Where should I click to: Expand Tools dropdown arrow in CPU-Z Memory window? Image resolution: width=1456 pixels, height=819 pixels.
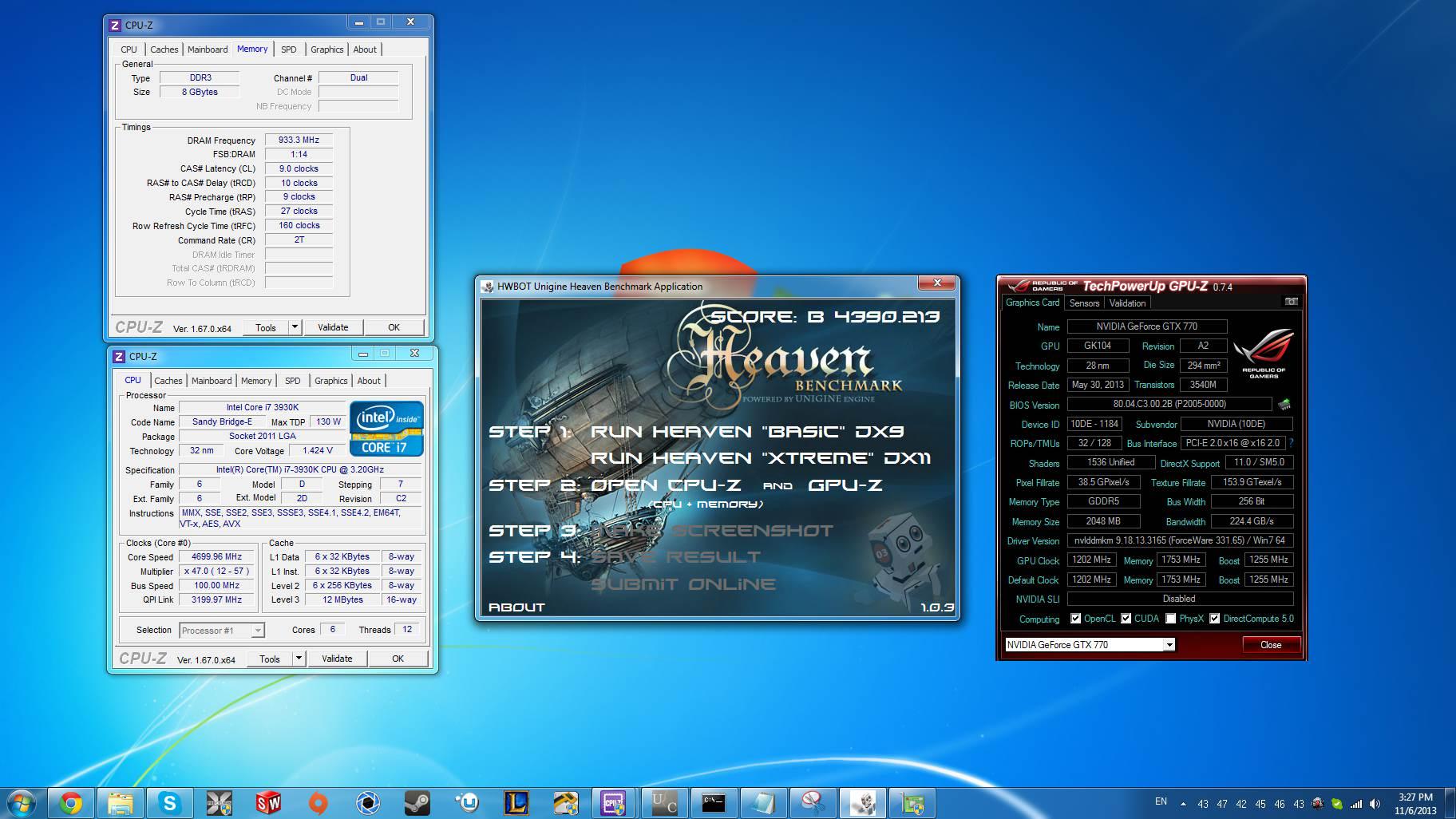pos(295,326)
